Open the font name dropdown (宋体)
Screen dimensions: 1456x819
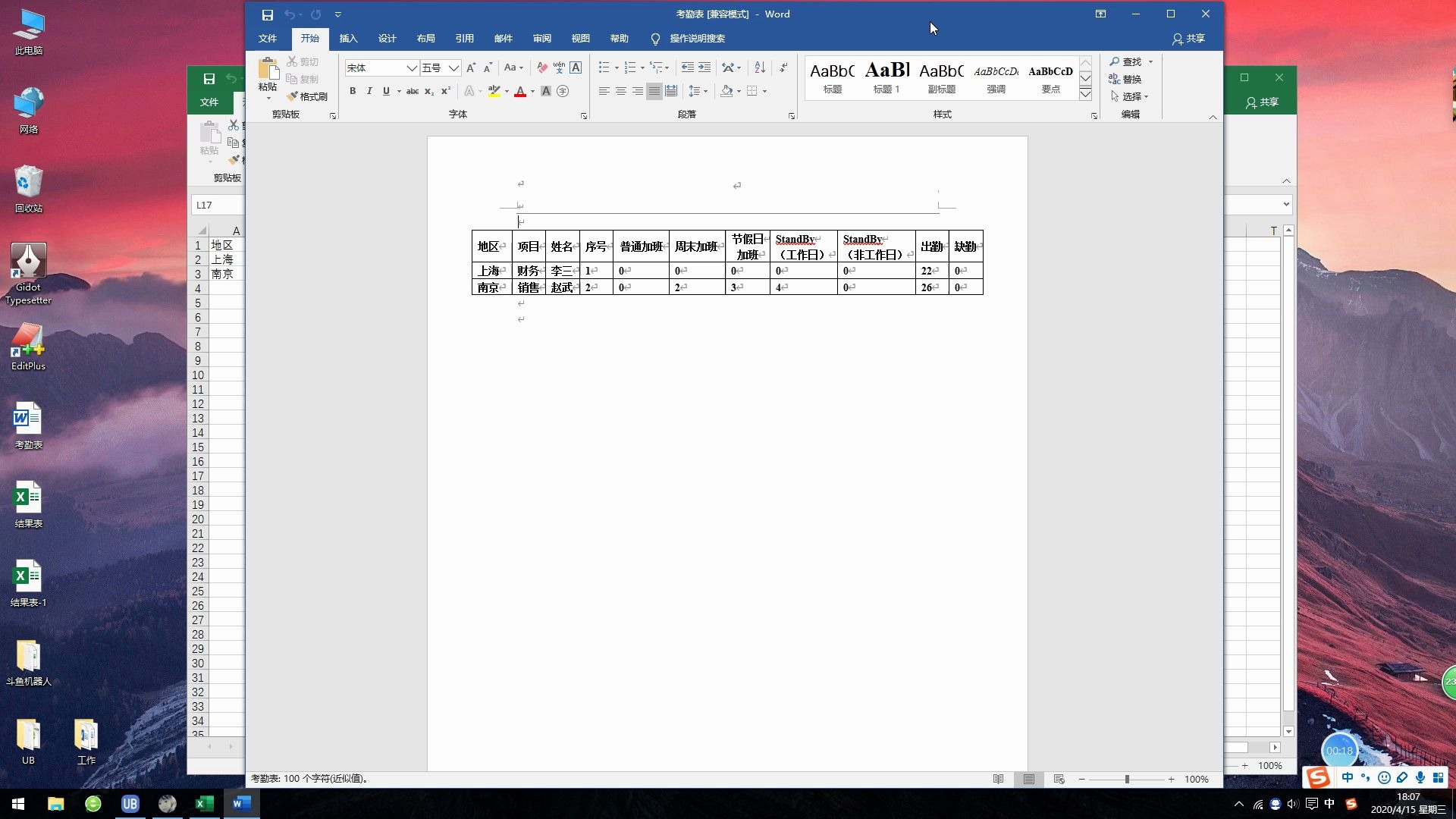pos(412,68)
